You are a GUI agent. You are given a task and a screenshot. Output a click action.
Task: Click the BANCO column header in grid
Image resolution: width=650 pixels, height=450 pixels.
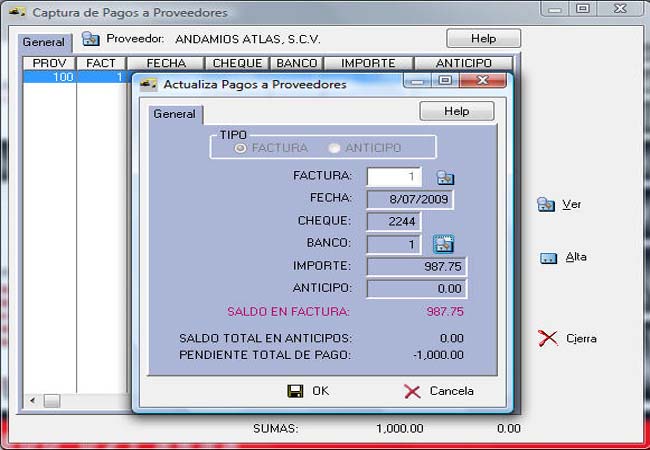pos(297,63)
